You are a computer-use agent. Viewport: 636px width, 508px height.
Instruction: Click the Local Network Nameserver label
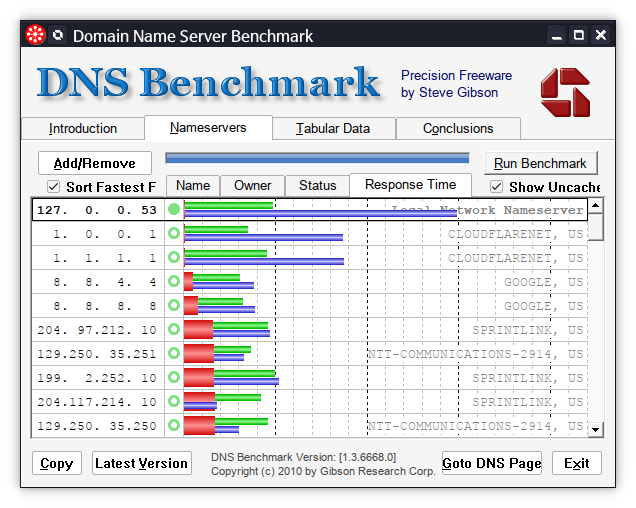coord(488,210)
